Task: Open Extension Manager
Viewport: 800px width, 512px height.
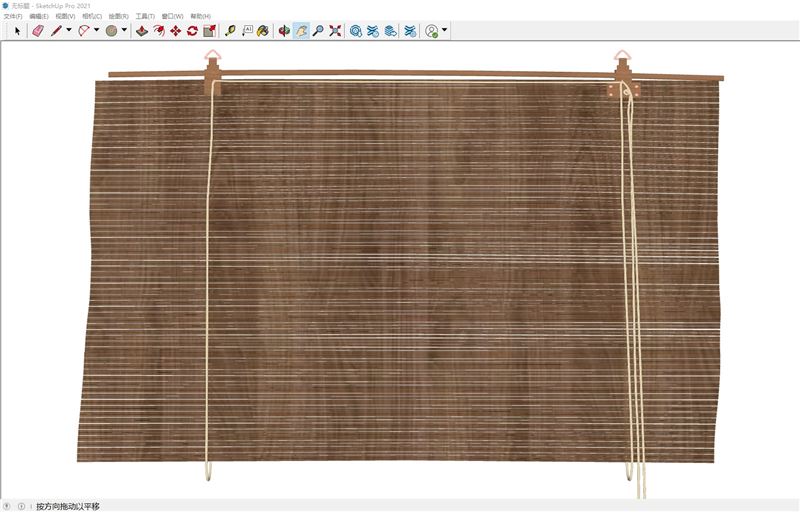Action: [x=410, y=31]
